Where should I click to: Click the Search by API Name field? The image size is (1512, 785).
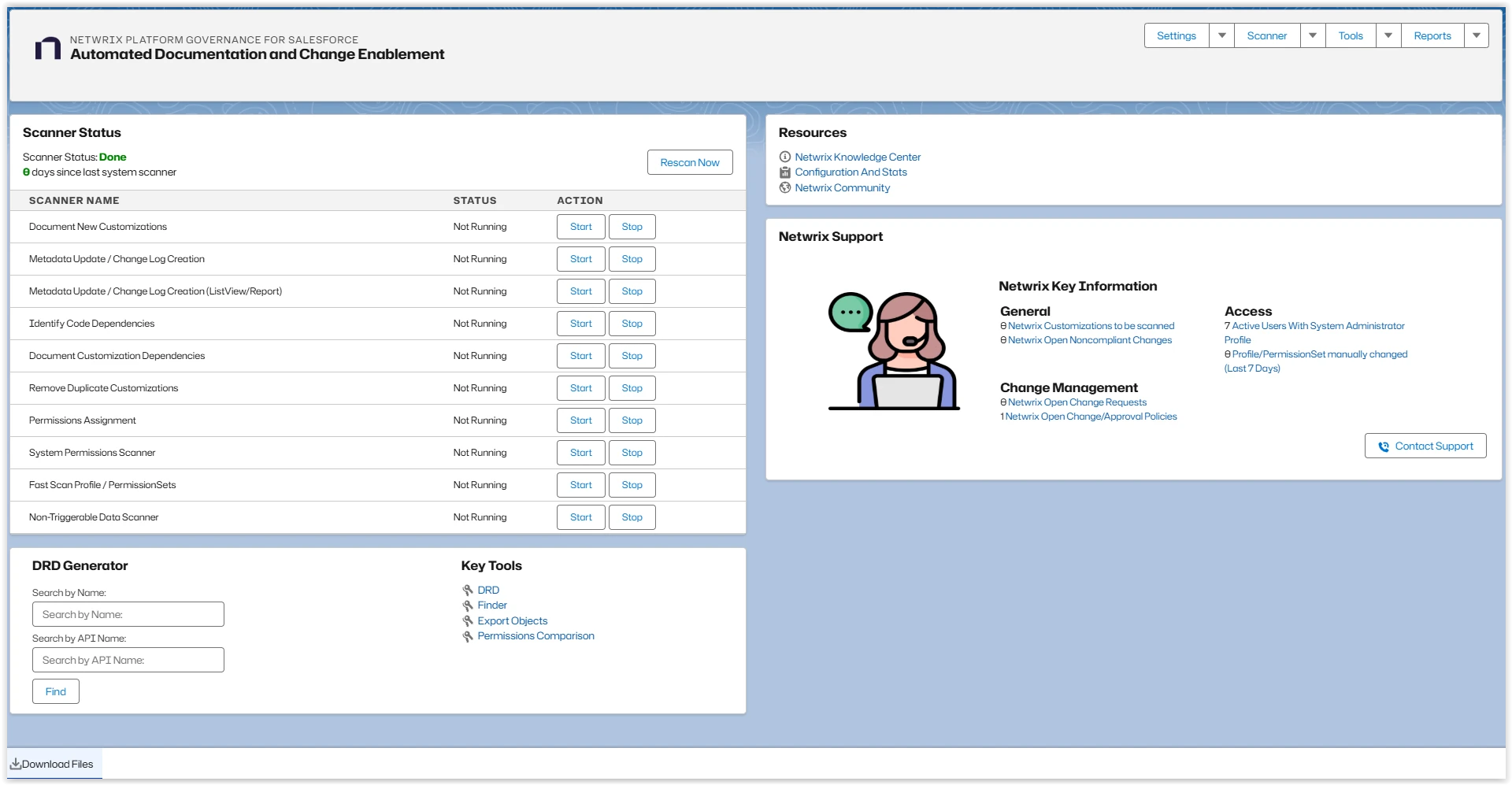pos(128,660)
